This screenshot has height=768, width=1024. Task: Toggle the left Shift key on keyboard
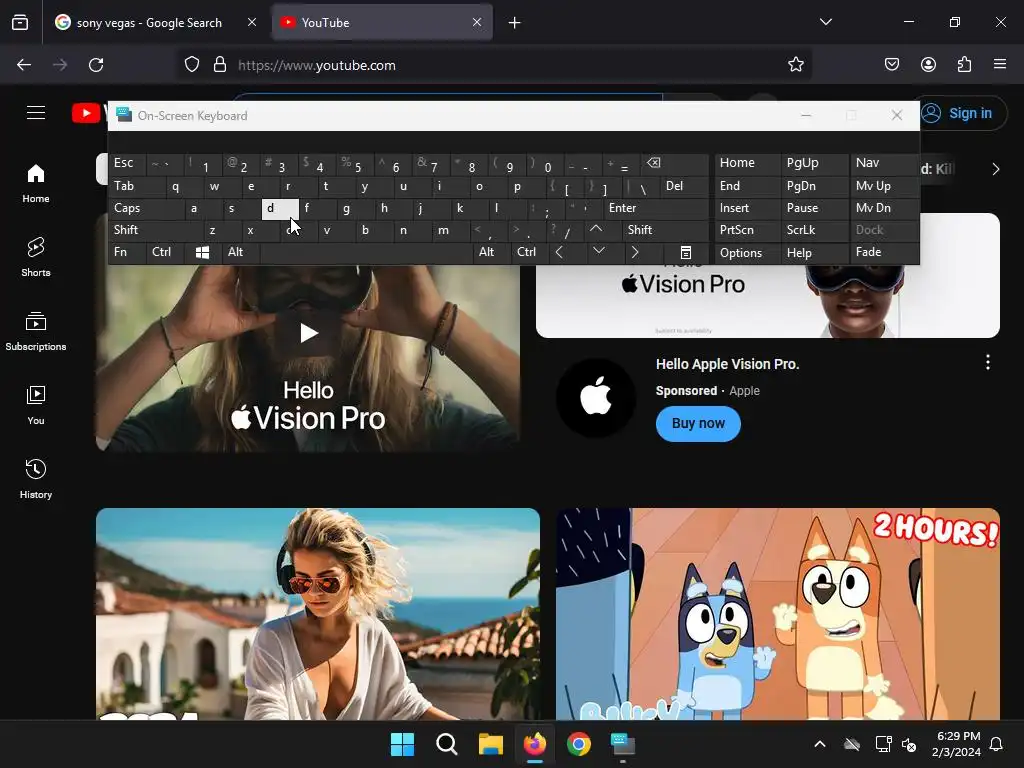click(x=155, y=230)
